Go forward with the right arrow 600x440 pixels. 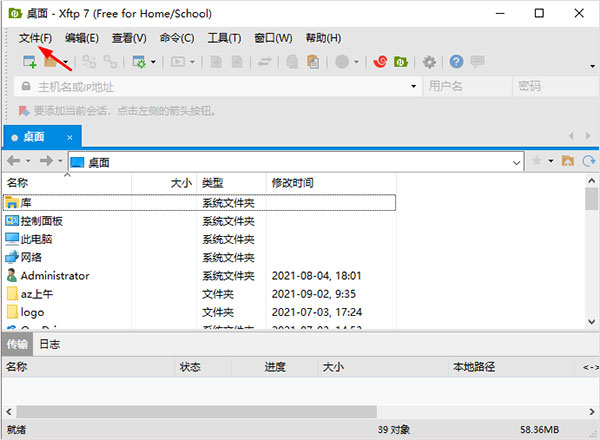[46, 161]
